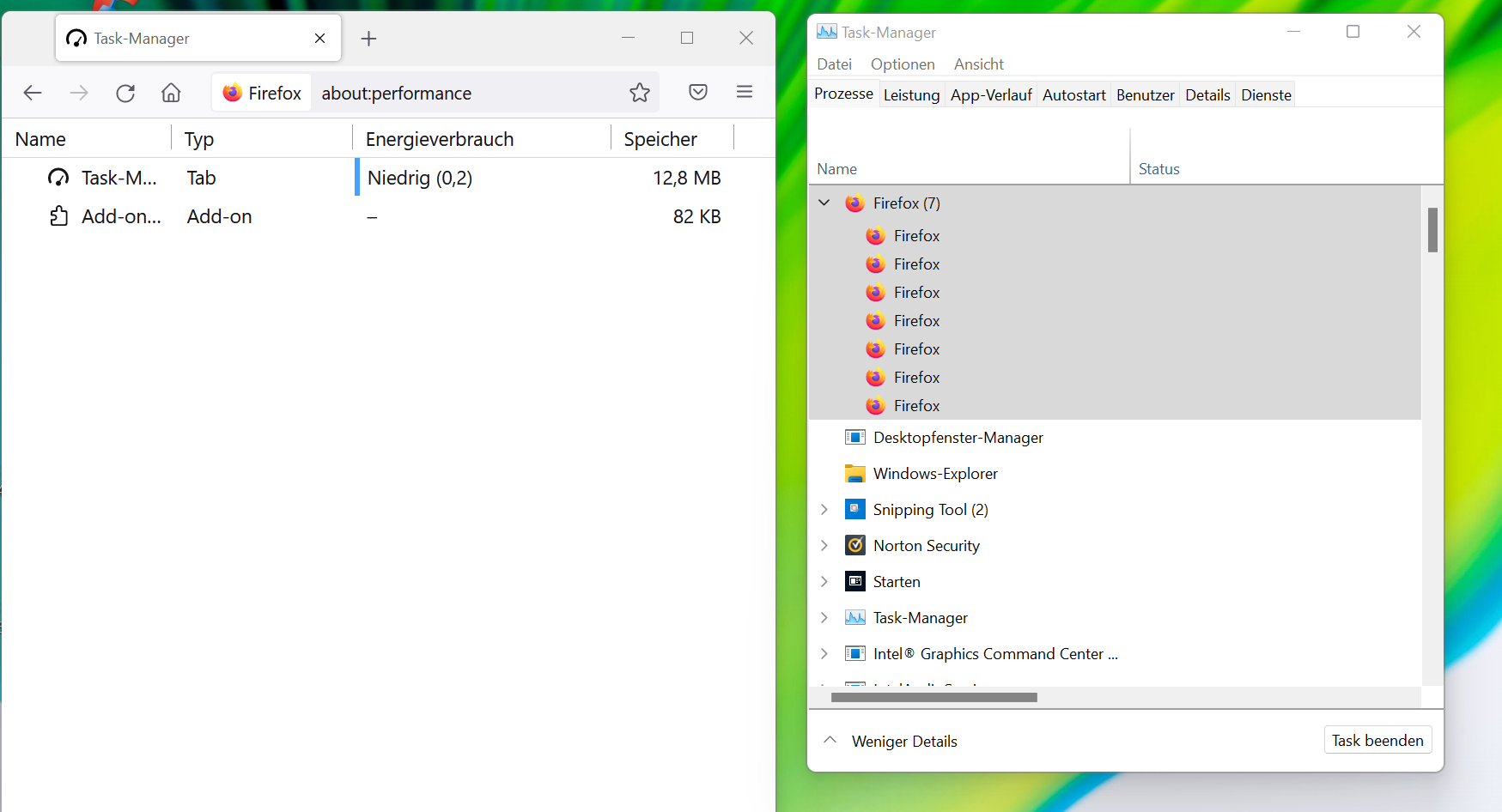Click the Firefox forward arrow

[79, 93]
